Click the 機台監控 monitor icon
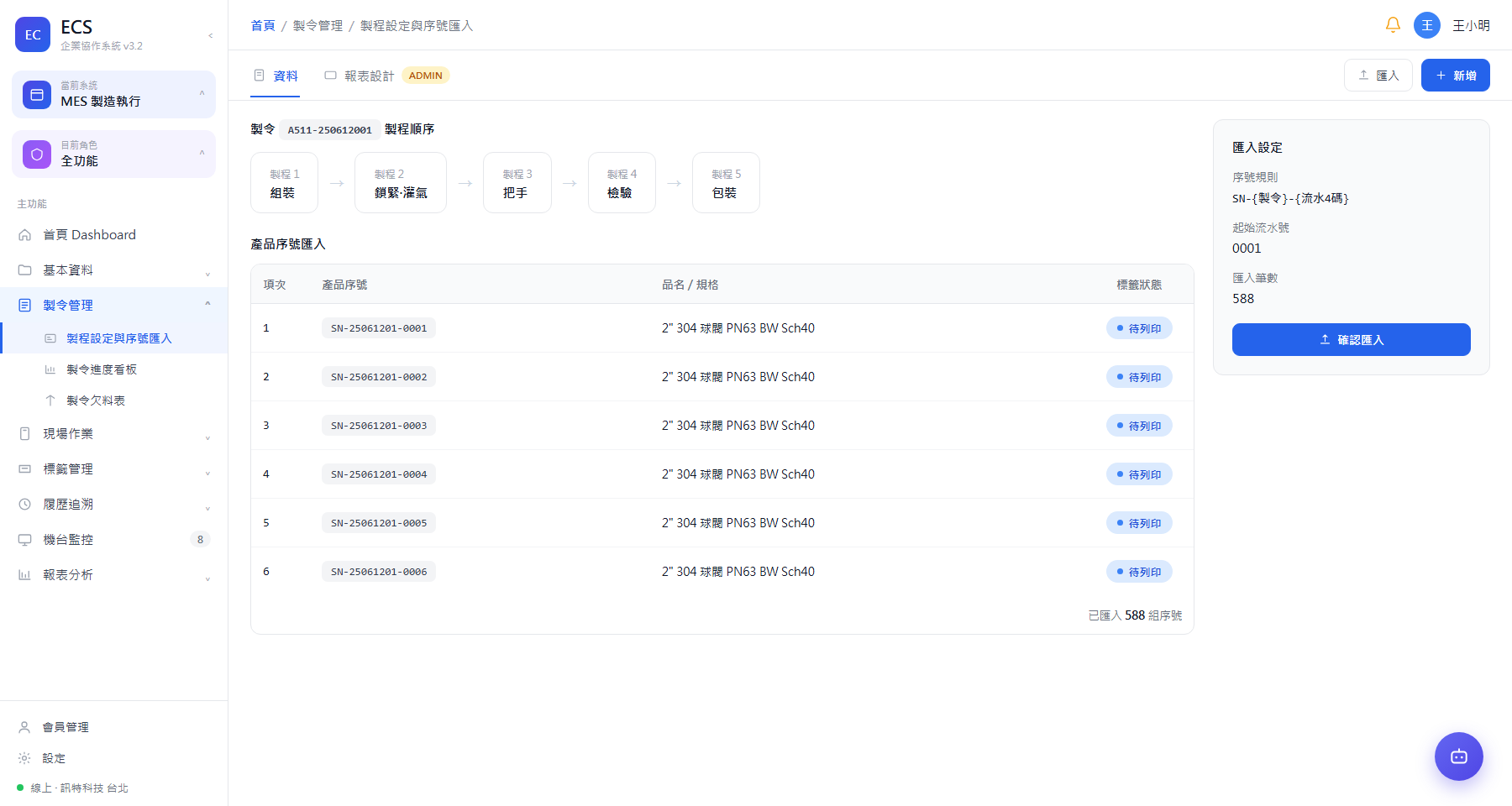Viewport: 1512px width, 806px height. pyautogui.click(x=25, y=540)
